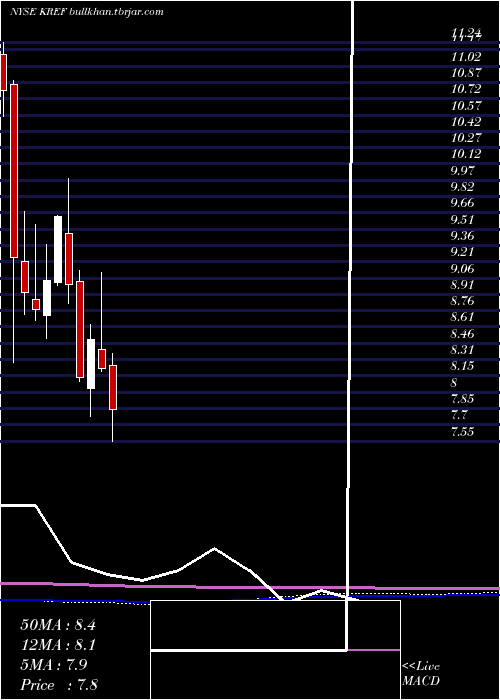Click the 9.21 price axis label
500x700 pixels.
[463, 252]
